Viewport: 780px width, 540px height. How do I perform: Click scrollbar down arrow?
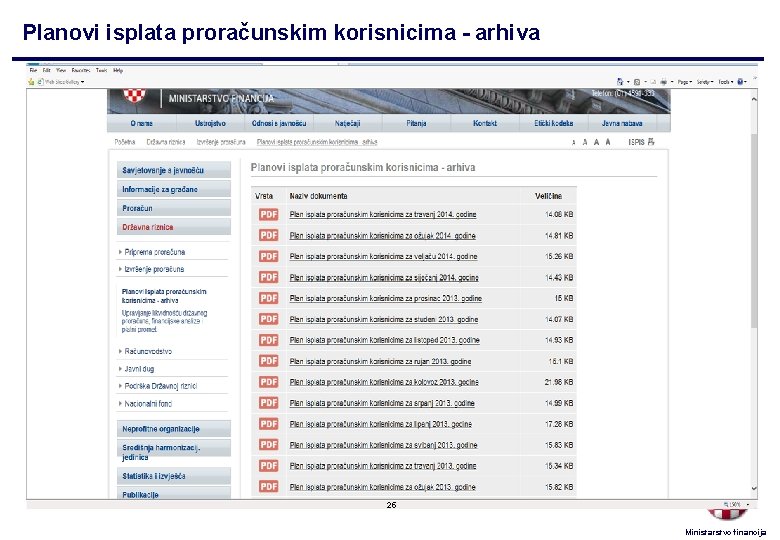[x=754, y=489]
